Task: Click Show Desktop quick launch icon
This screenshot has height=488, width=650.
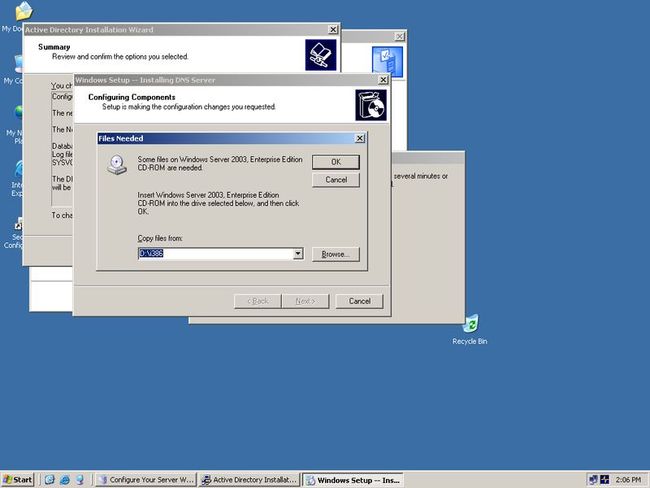Action: click(49, 480)
